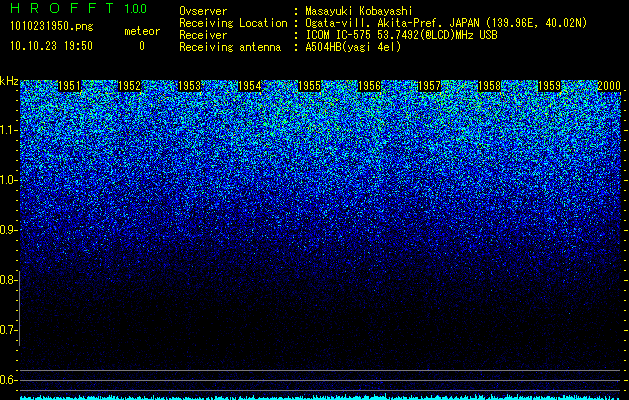Click the 0.7 frequency axis label
The height and width of the screenshot is (400, 629).
pos(7,330)
